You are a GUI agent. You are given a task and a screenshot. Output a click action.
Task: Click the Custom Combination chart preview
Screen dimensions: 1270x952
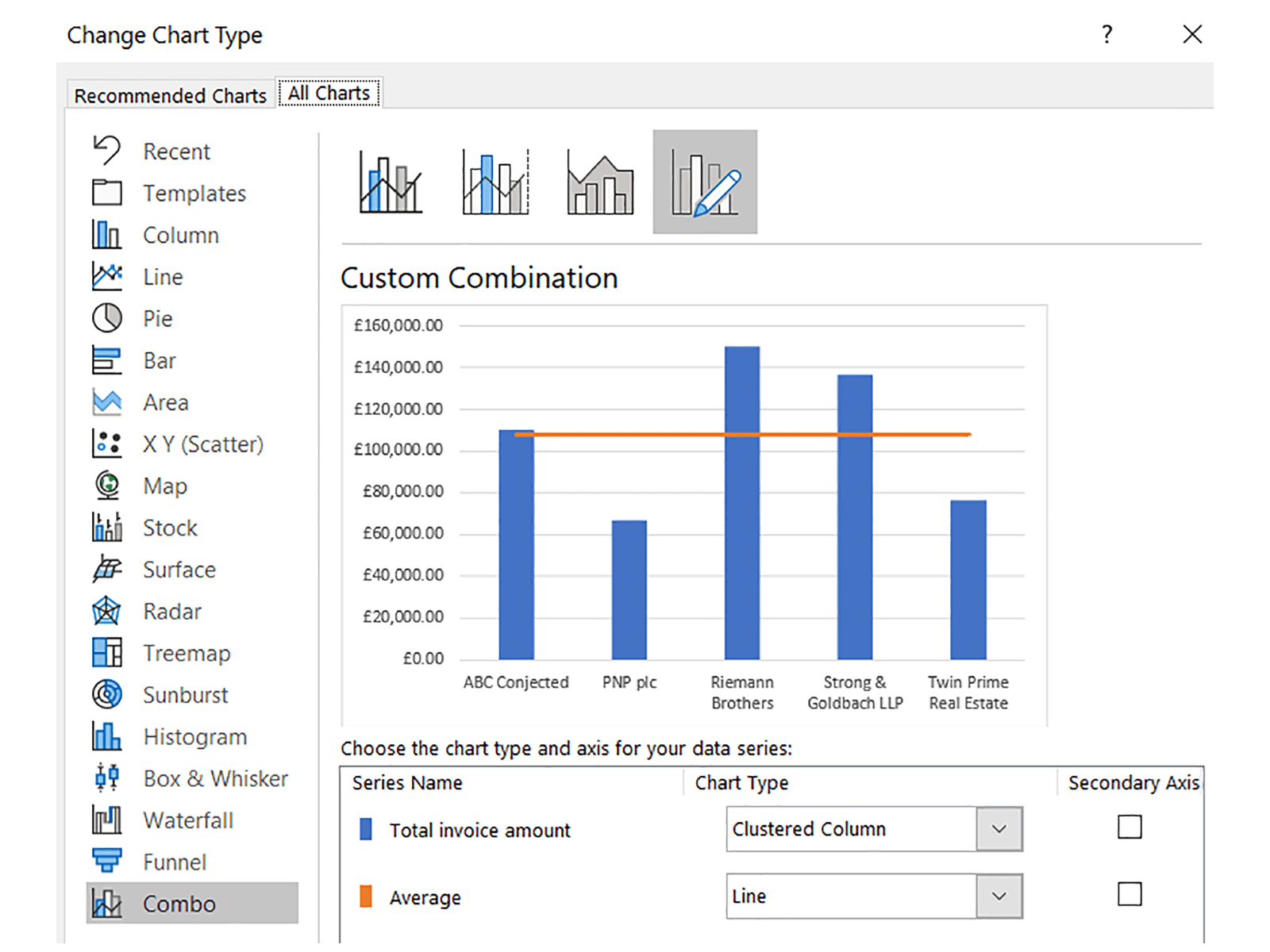694,516
